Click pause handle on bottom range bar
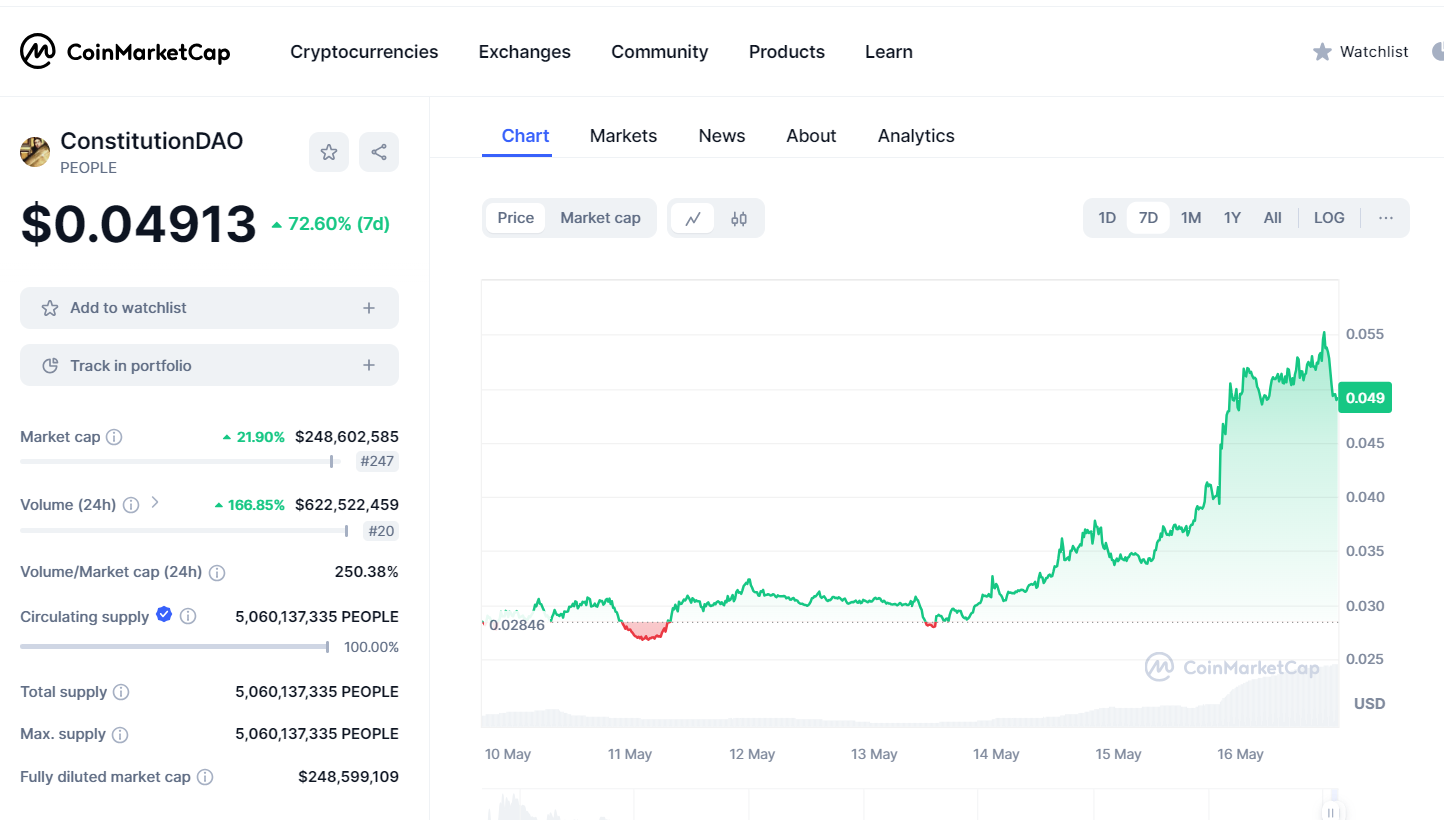Screen dimensions: 1444x820 [1331, 812]
